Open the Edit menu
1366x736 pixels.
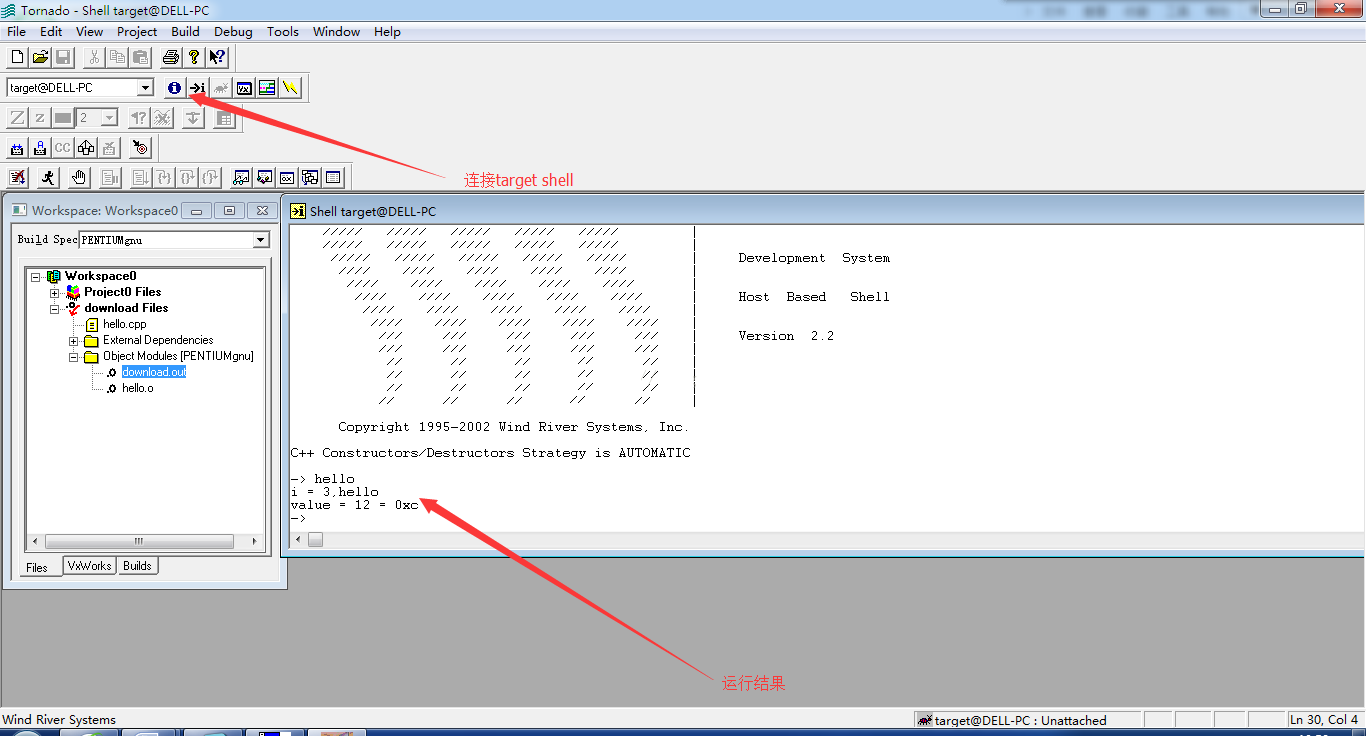click(51, 31)
